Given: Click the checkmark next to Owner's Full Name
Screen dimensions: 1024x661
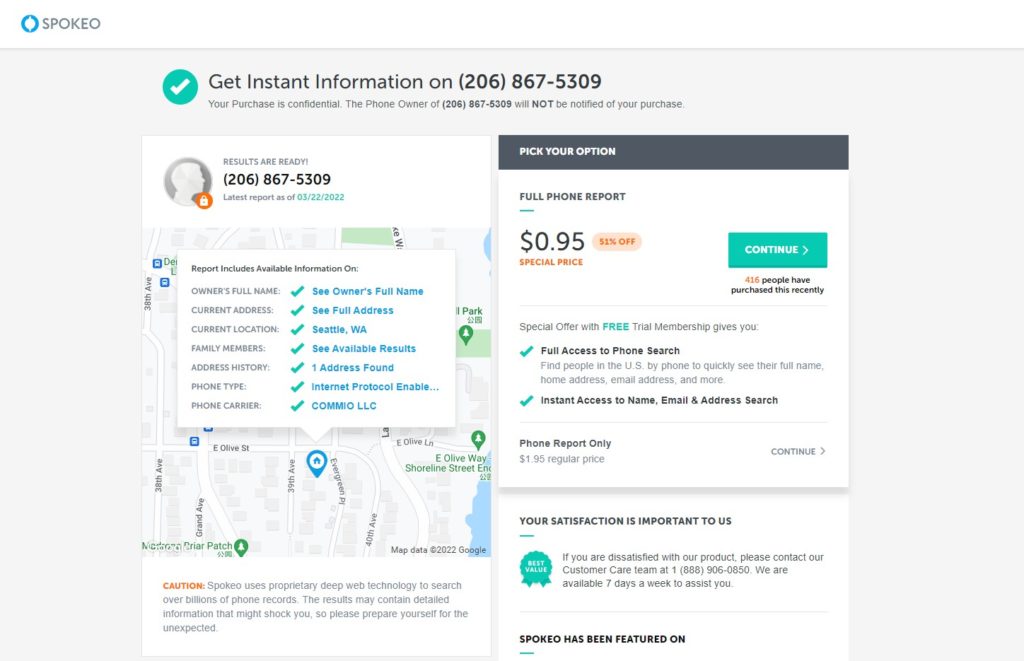Looking at the screenshot, I should point(297,291).
